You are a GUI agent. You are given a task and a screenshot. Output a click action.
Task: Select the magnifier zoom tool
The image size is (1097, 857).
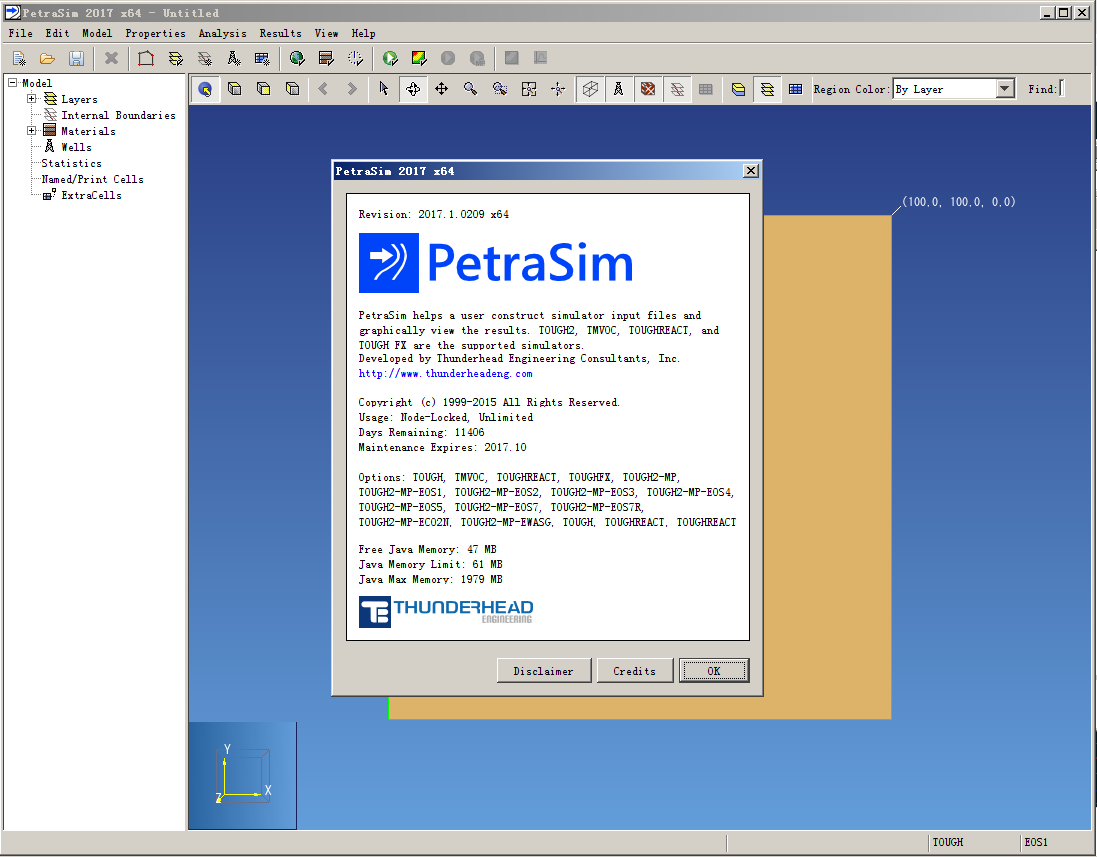(471, 89)
